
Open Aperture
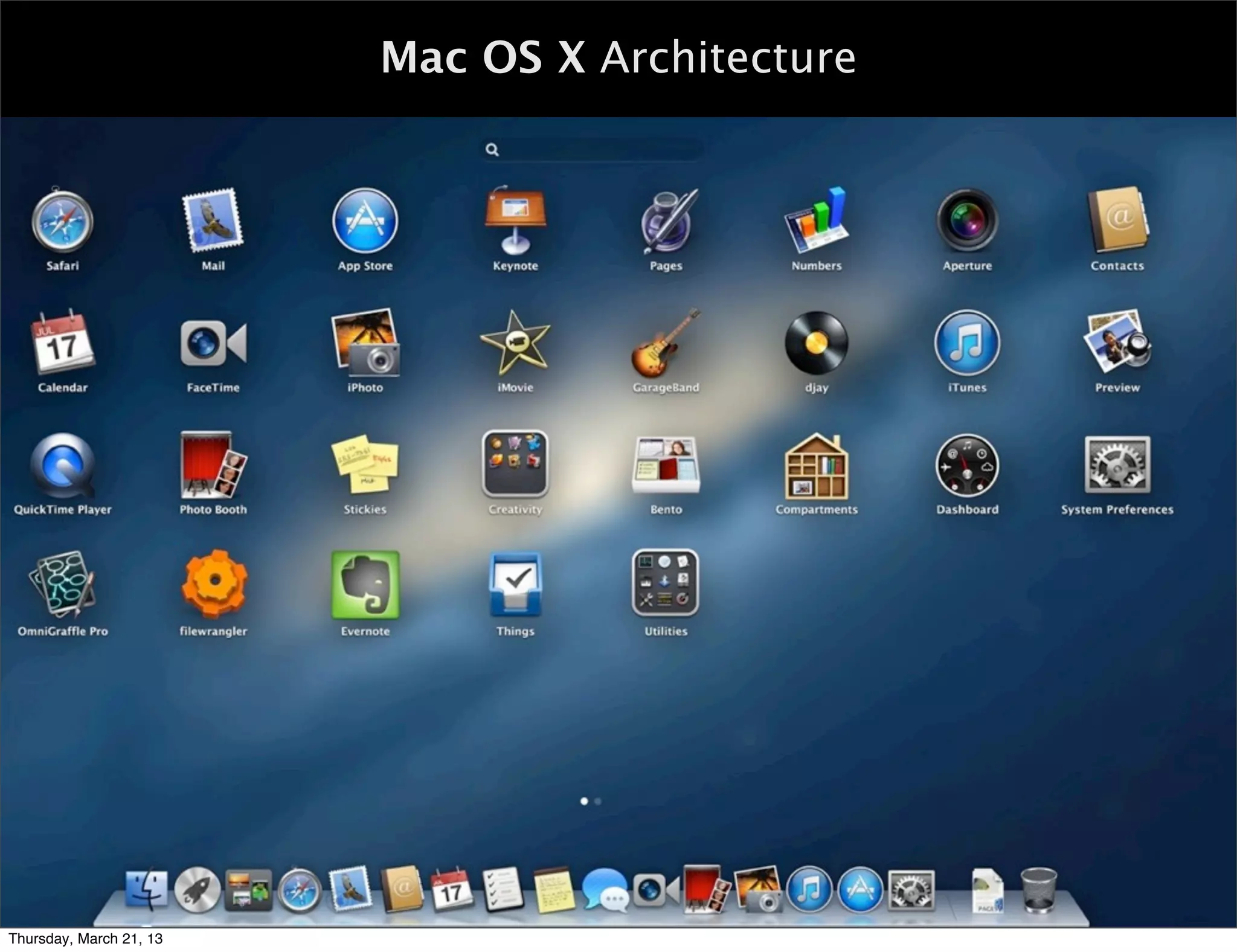967,221
